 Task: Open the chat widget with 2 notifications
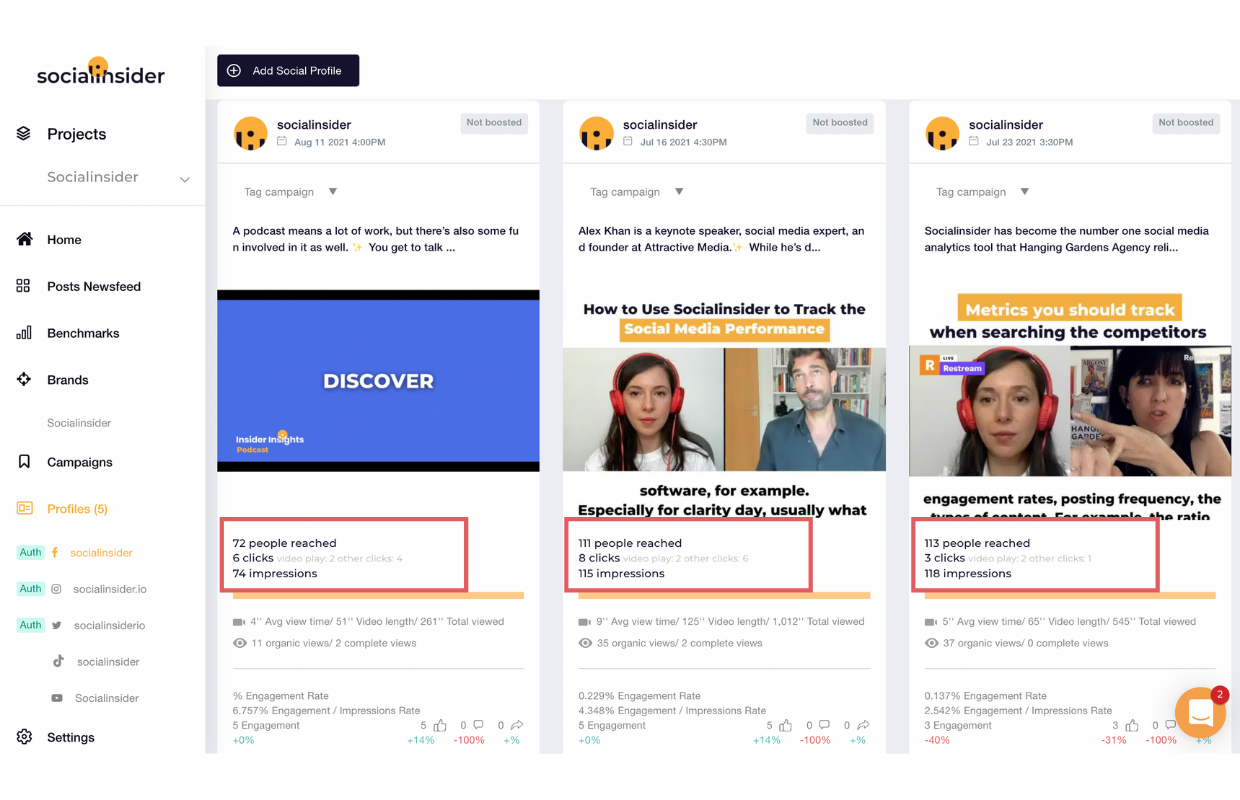click(x=1200, y=713)
